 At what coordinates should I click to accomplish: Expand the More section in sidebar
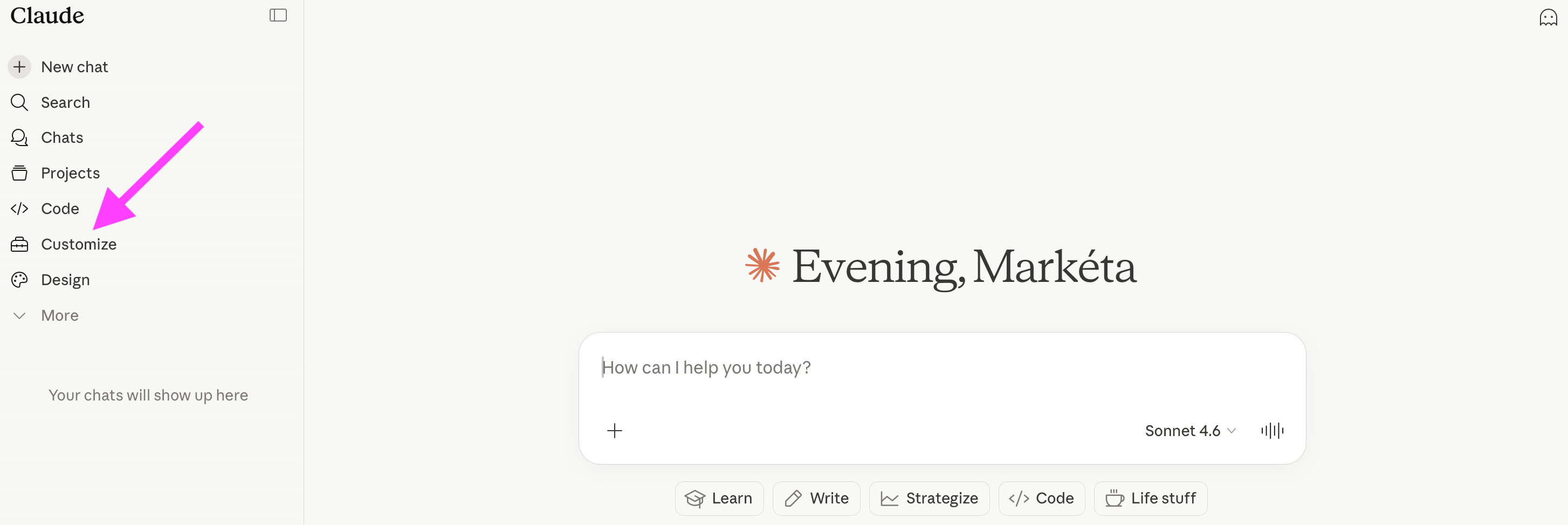(x=59, y=315)
